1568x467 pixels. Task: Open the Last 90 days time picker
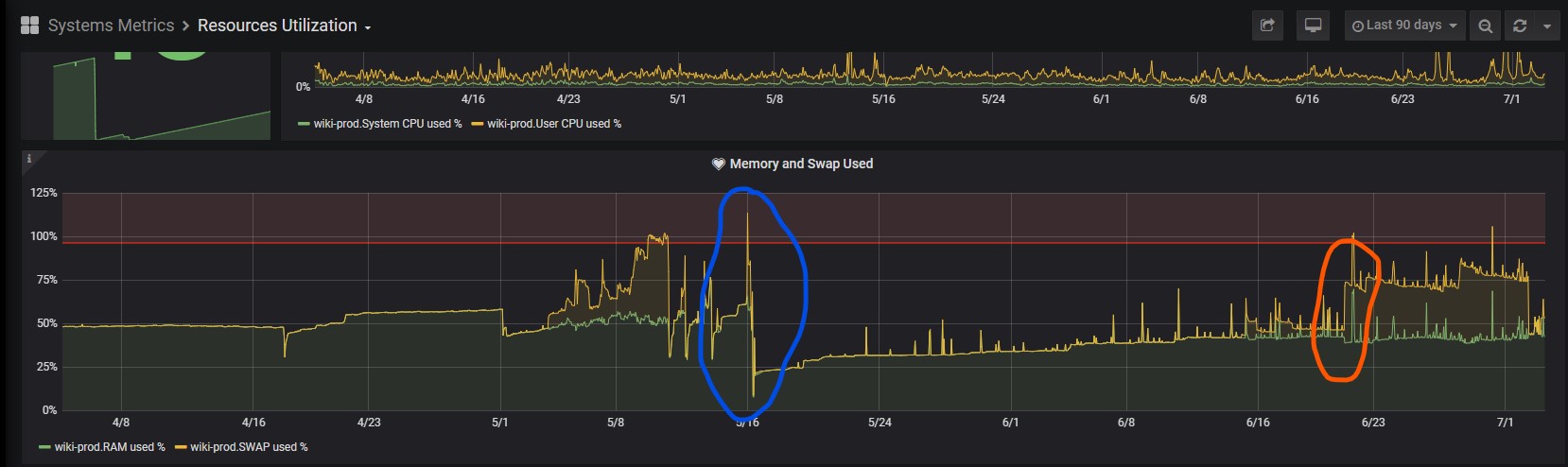click(1404, 26)
